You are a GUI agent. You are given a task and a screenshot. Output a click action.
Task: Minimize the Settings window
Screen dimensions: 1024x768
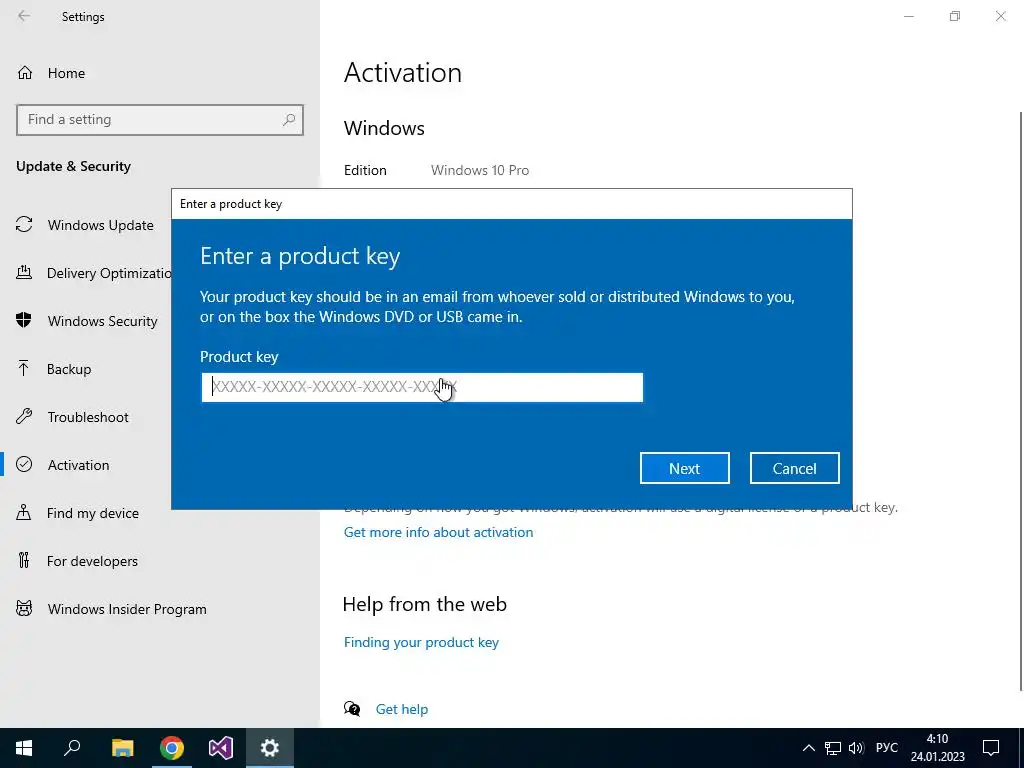coord(909,16)
